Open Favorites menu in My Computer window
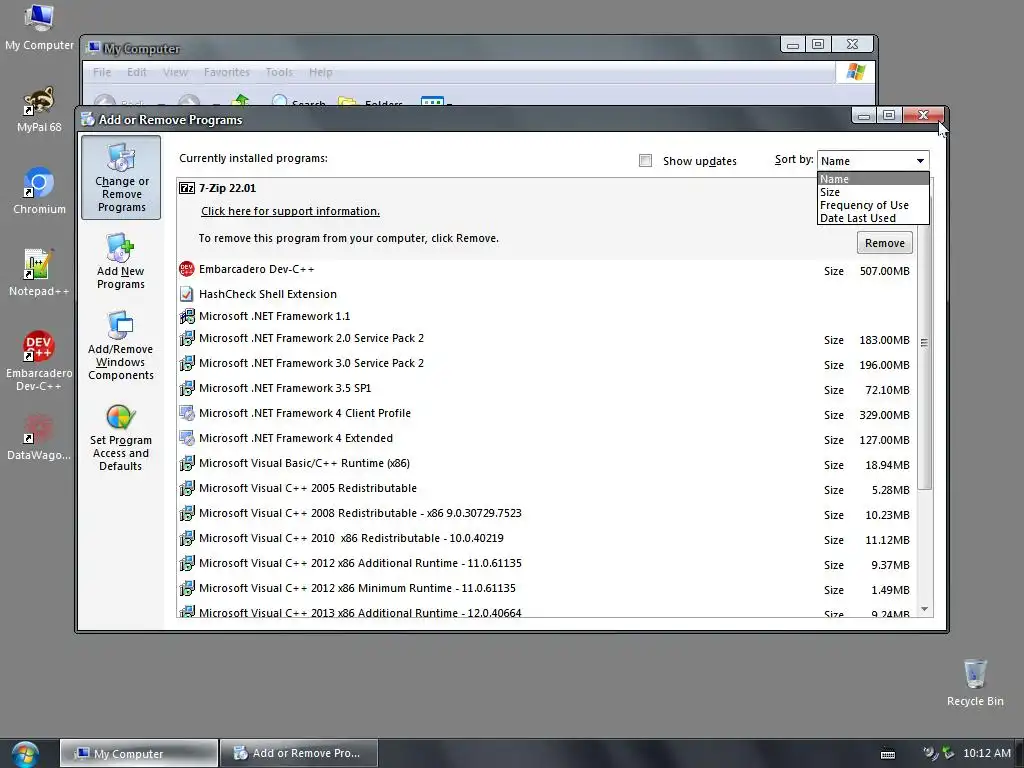Image resolution: width=1024 pixels, height=768 pixels. pyautogui.click(x=227, y=72)
